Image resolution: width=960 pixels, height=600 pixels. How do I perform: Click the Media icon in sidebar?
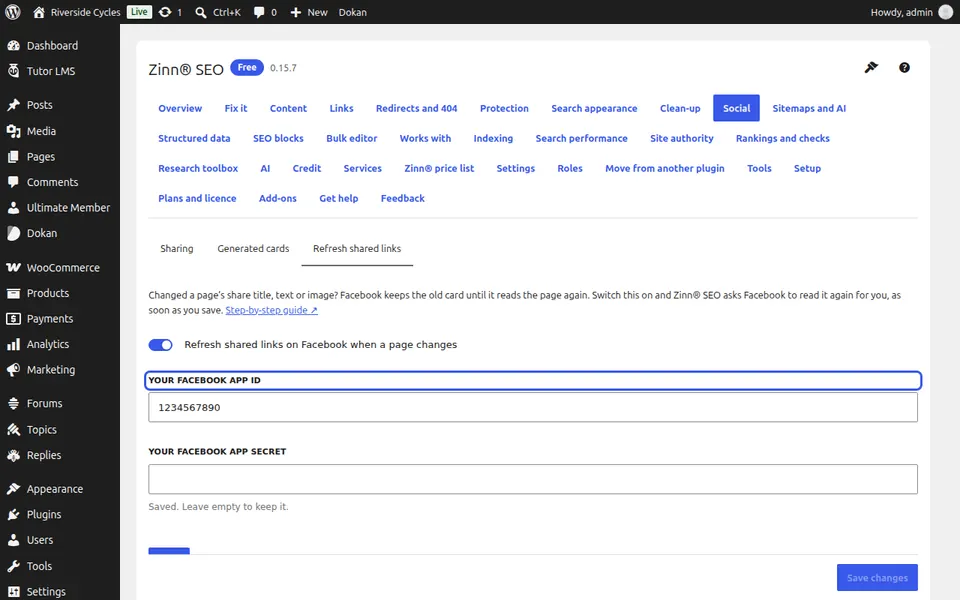click(x=13, y=131)
